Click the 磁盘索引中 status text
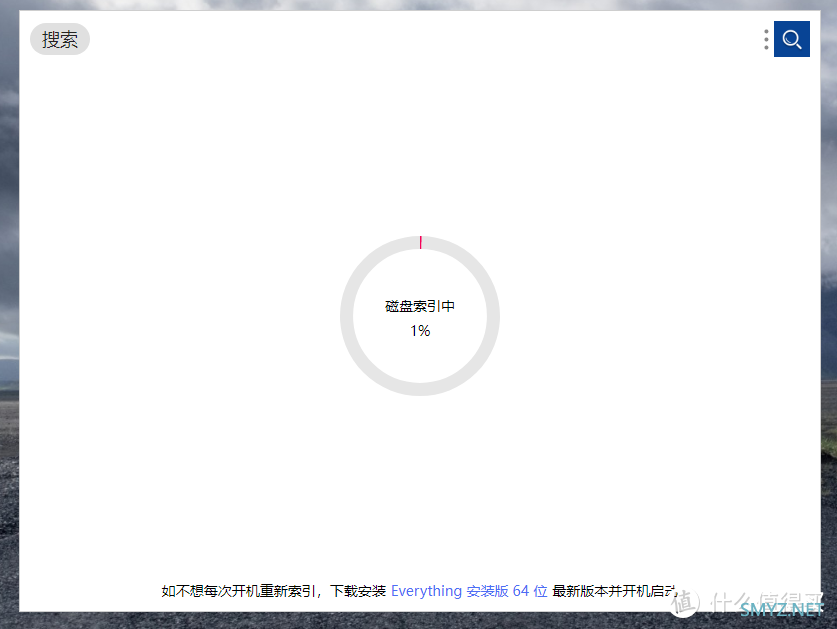837x629 pixels. [x=420, y=306]
